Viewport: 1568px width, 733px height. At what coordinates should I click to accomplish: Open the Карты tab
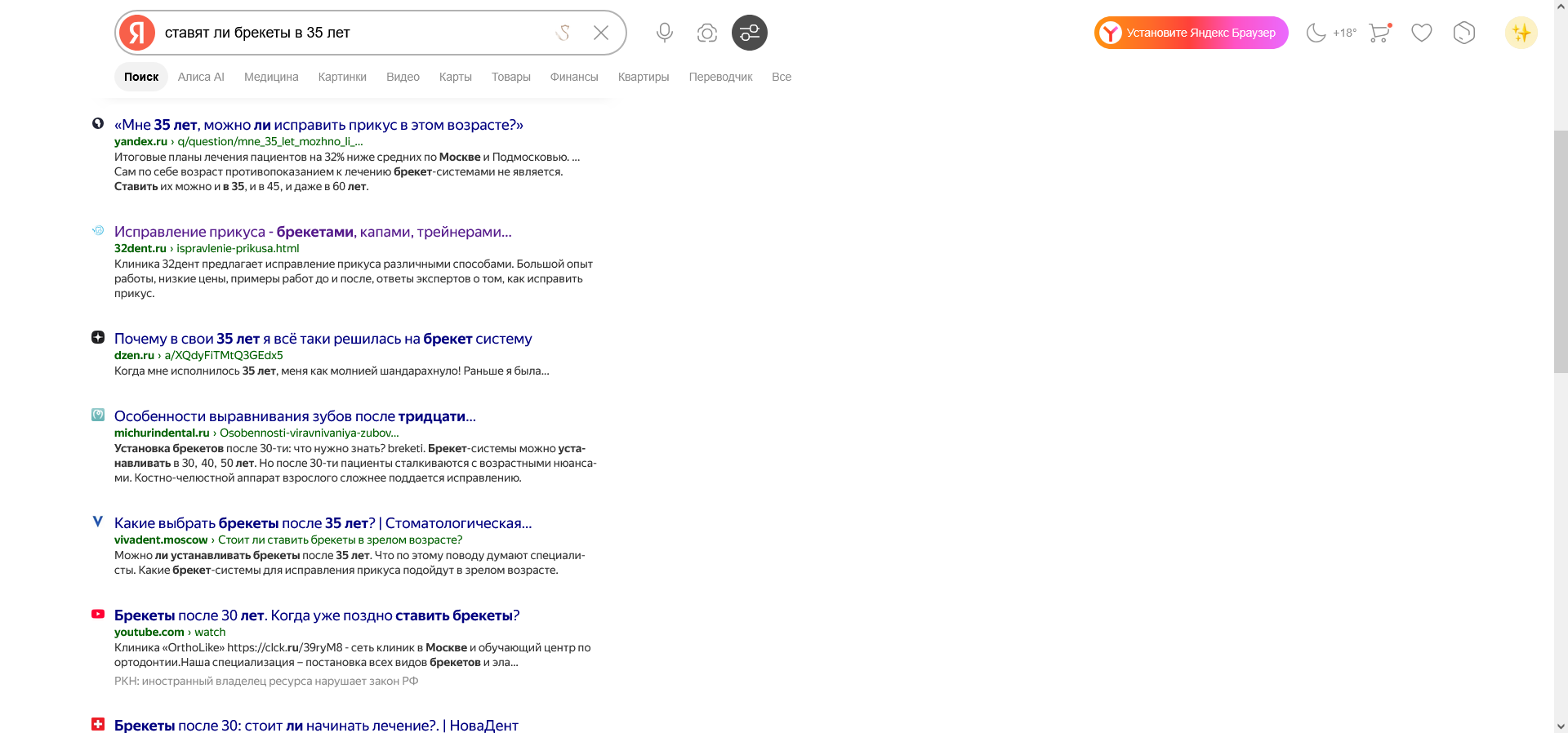[x=456, y=77]
